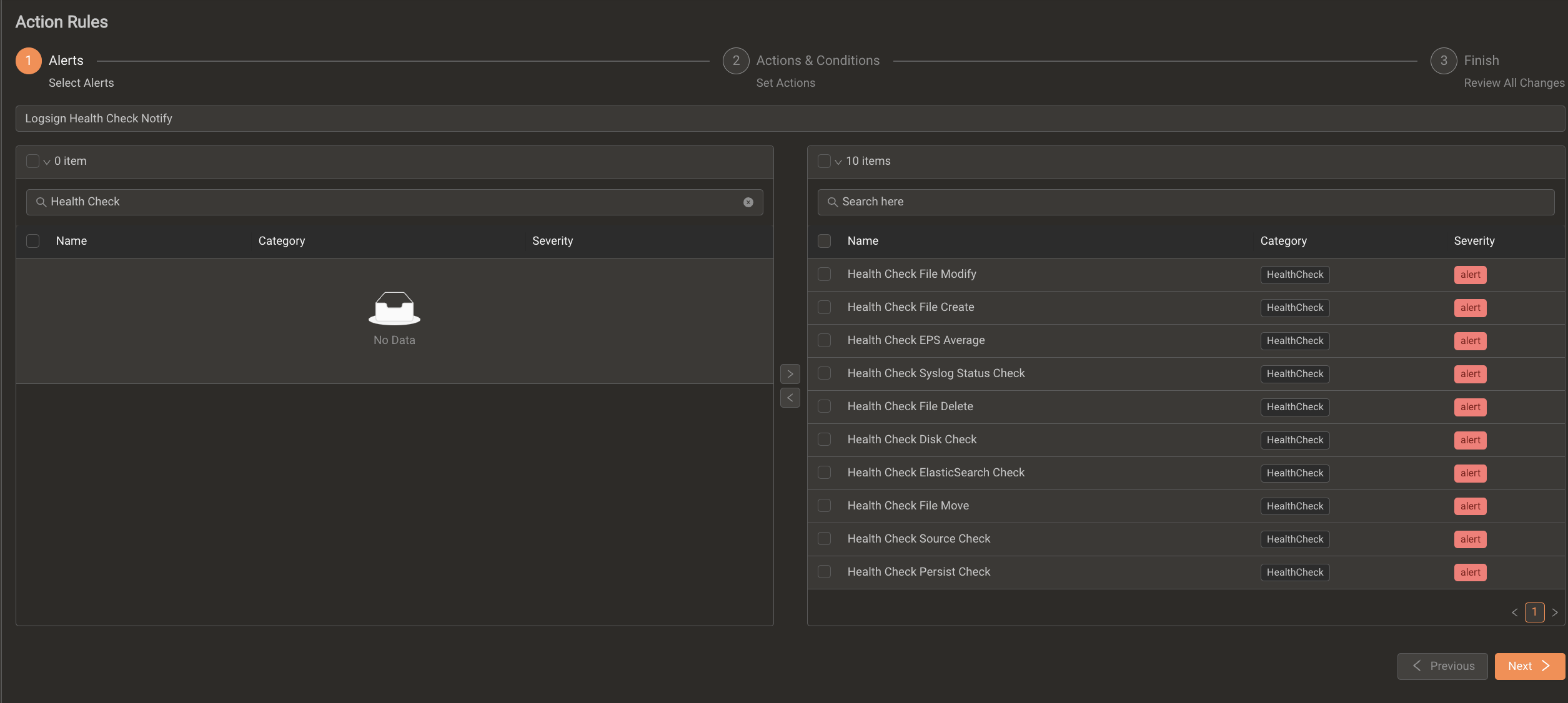The image size is (1568, 703).
Task: Go to step 1 Alerts
Action: pos(28,61)
